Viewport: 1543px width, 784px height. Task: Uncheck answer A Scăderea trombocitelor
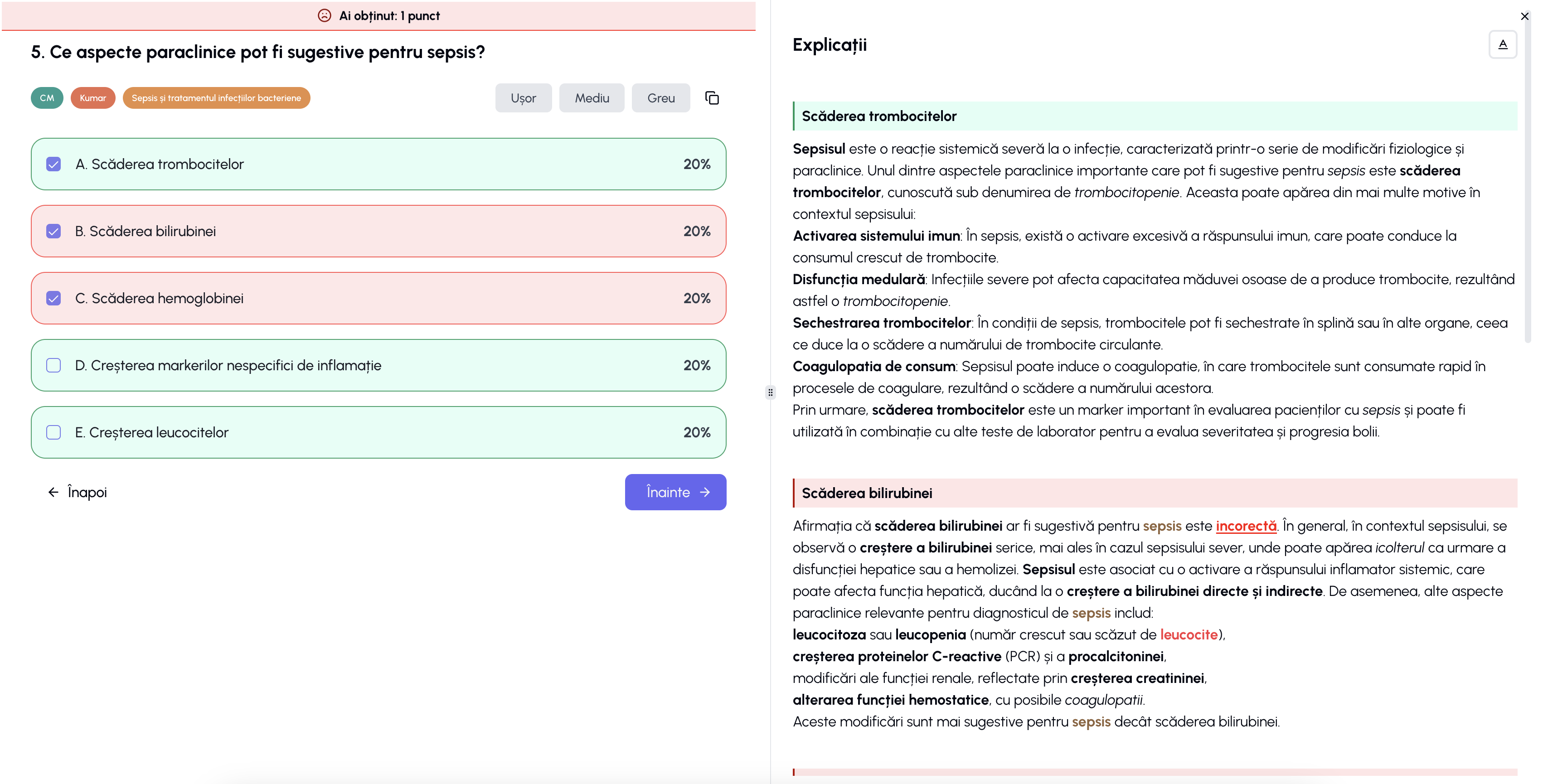click(54, 164)
